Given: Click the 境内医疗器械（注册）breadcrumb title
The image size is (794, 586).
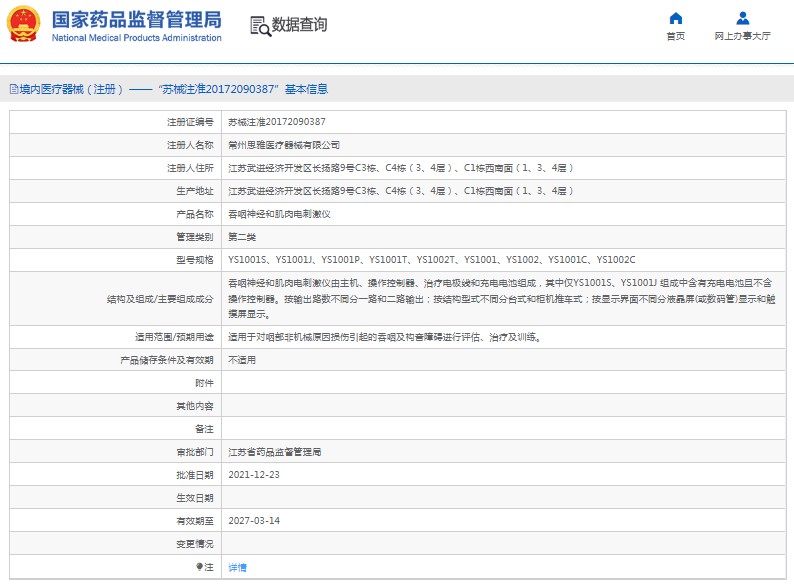Looking at the screenshot, I should point(71,89).
